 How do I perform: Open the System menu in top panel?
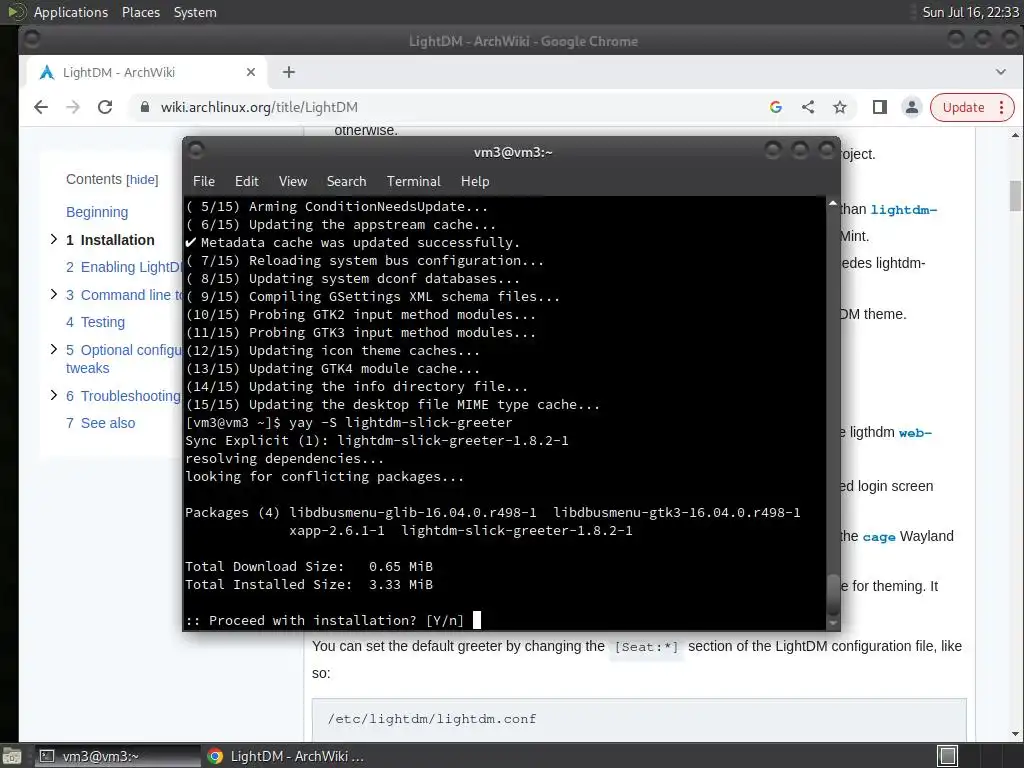click(195, 12)
